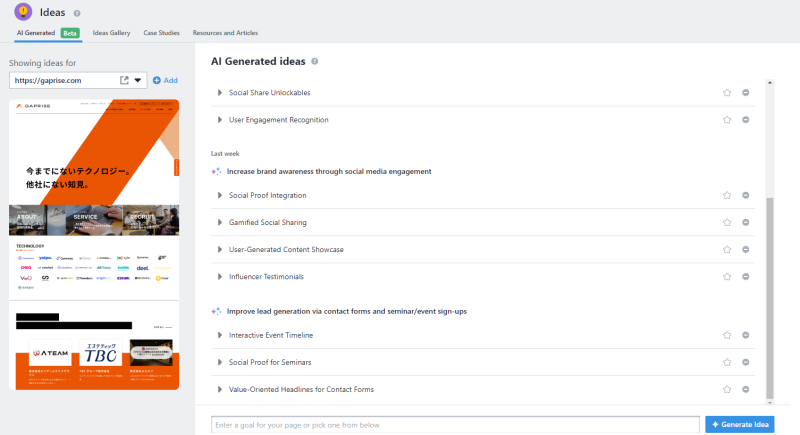Favorite the User-Generated Content Showcase idea
Viewport: 800px width, 435px height.
click(x=728, y=249)
